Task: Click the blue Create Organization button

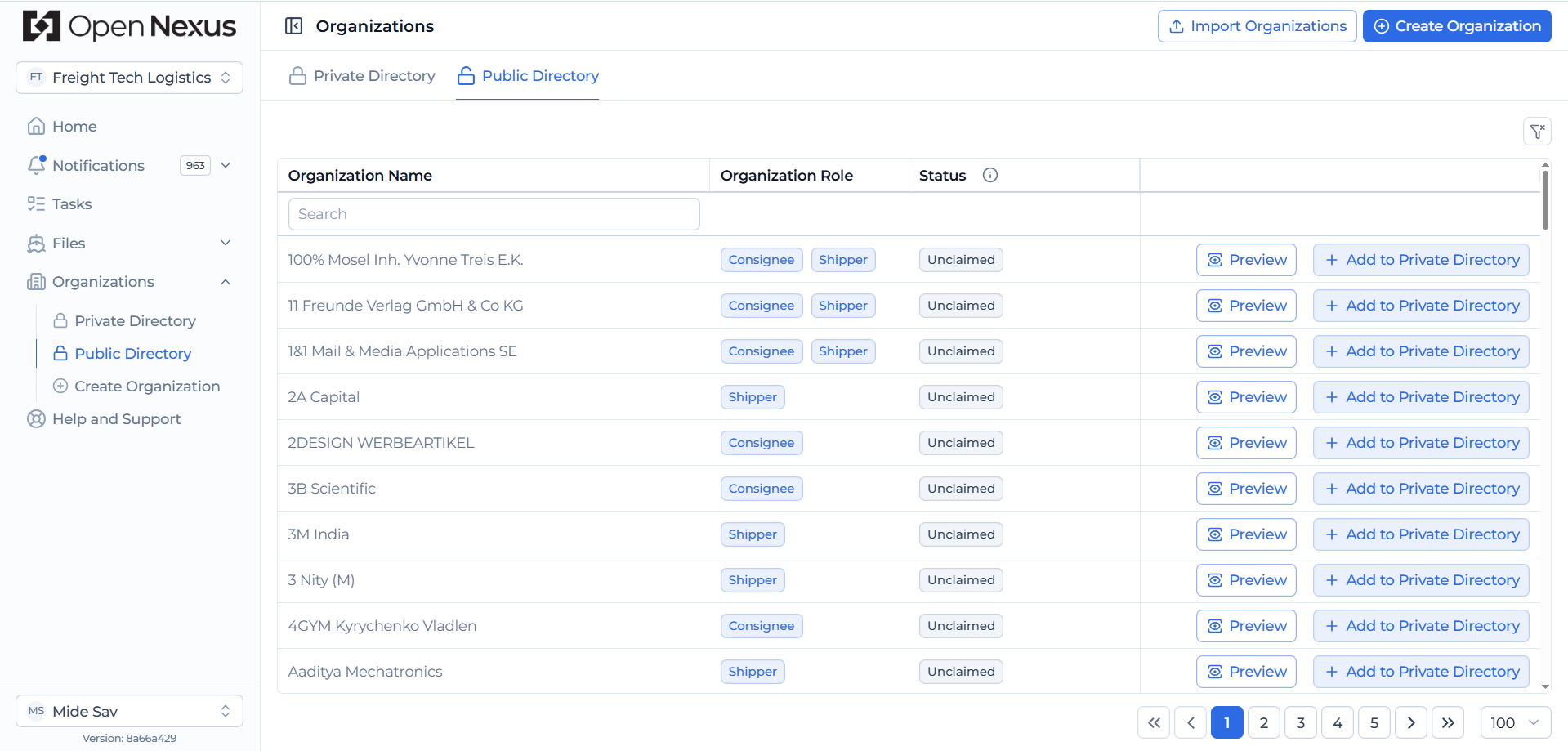Action: coord(1457,26)
